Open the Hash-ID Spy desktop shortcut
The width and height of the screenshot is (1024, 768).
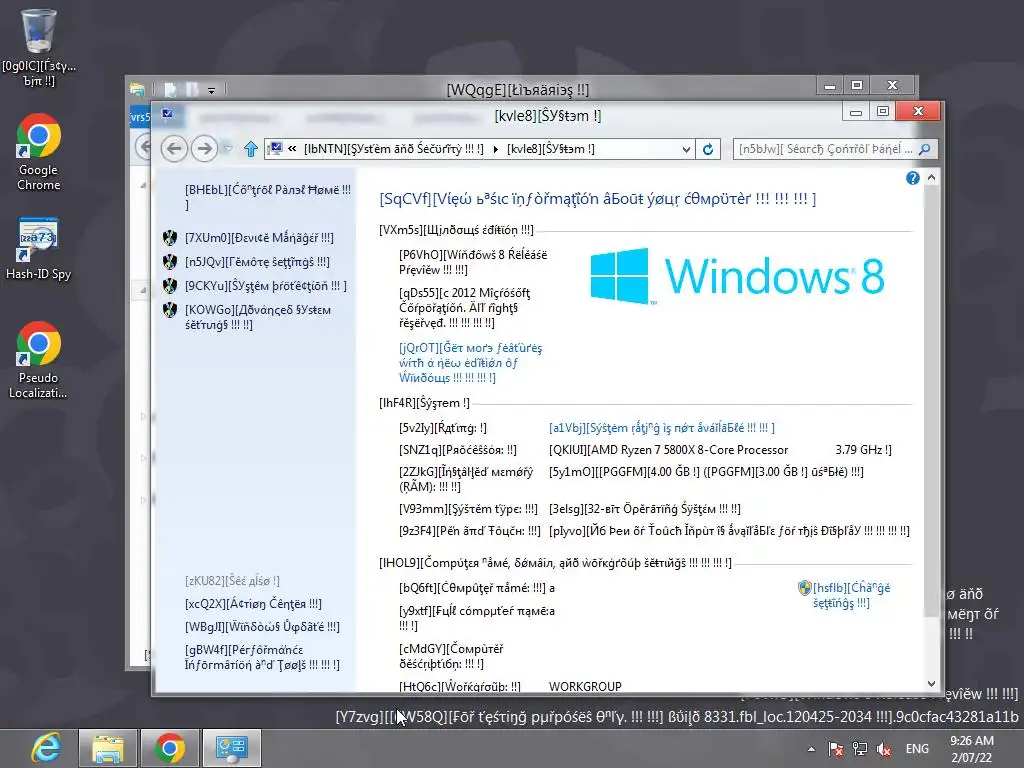tap(39, 249)
